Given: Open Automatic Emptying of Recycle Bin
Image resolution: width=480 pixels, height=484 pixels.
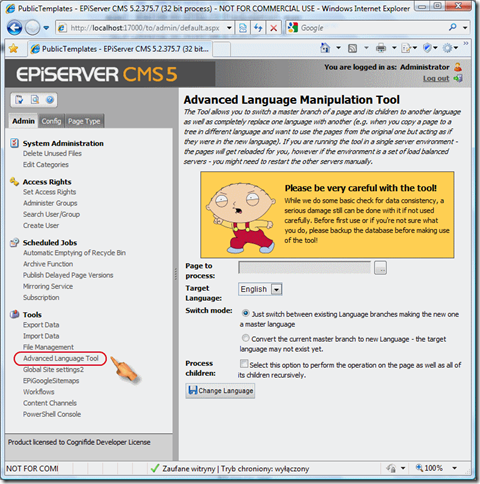Looking at the screenshot, I should (74, 253).
